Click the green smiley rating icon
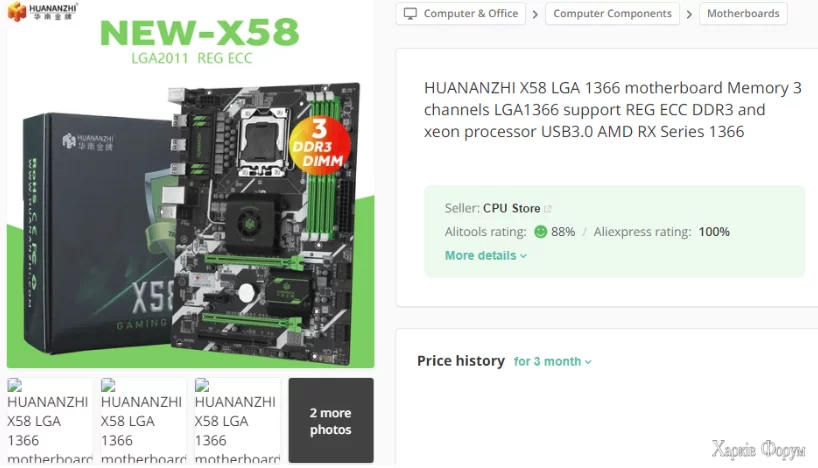The height and width of the screenshot is (468, 818). (540, 232)
